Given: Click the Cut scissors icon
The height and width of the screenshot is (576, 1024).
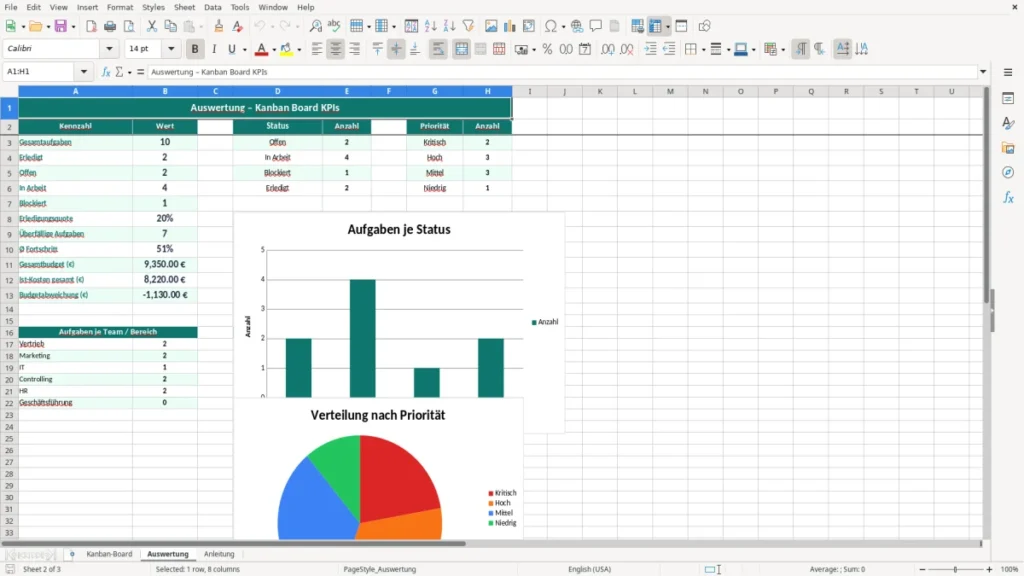Looking at the screenshot, I should point(152,26).
